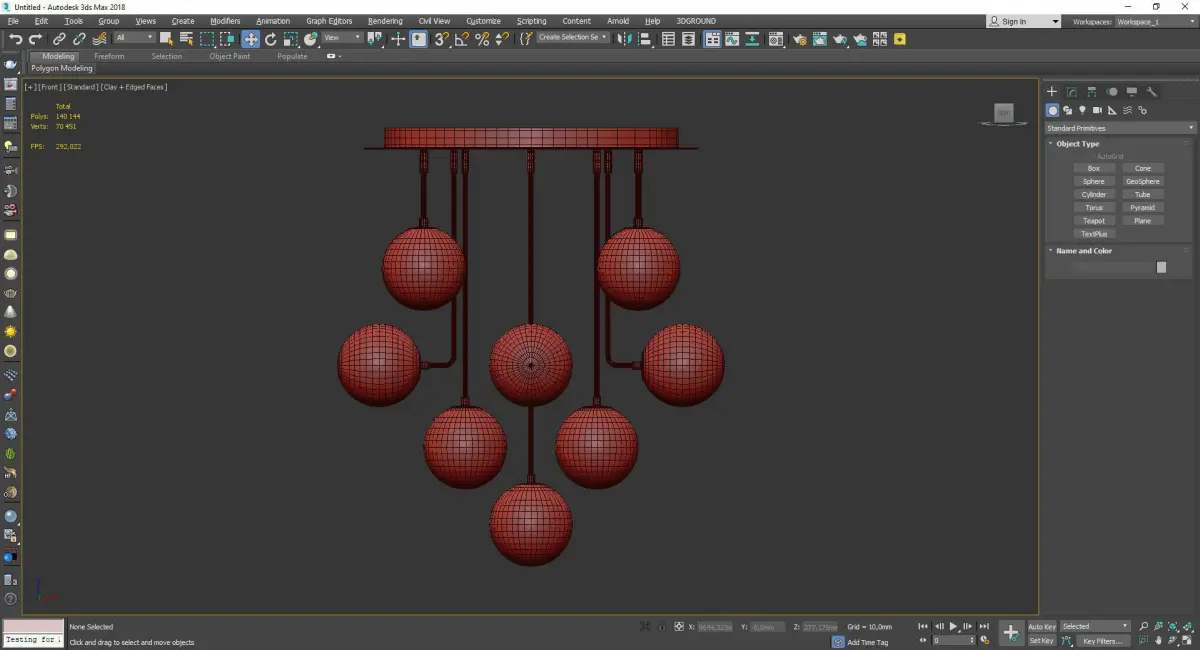Activate the Select and Move tool
The height and width of the screenshot is (650, 1200).
[x=250, y=39]
